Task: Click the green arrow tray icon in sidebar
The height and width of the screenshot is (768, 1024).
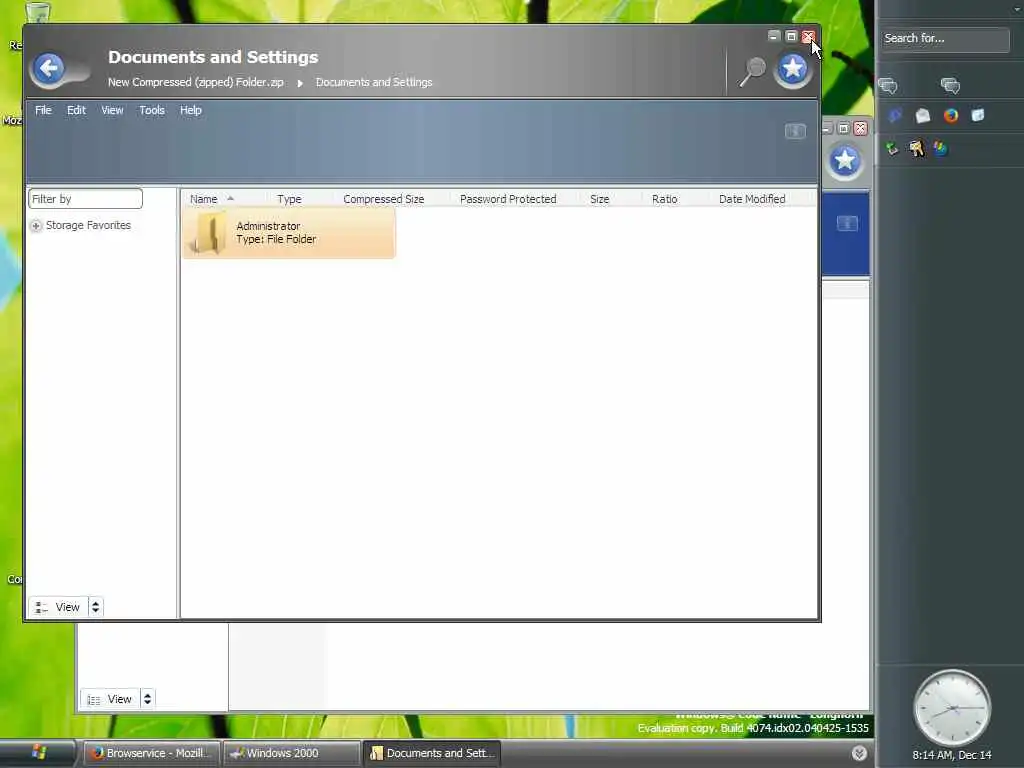Action: click(x=892, y=149)
